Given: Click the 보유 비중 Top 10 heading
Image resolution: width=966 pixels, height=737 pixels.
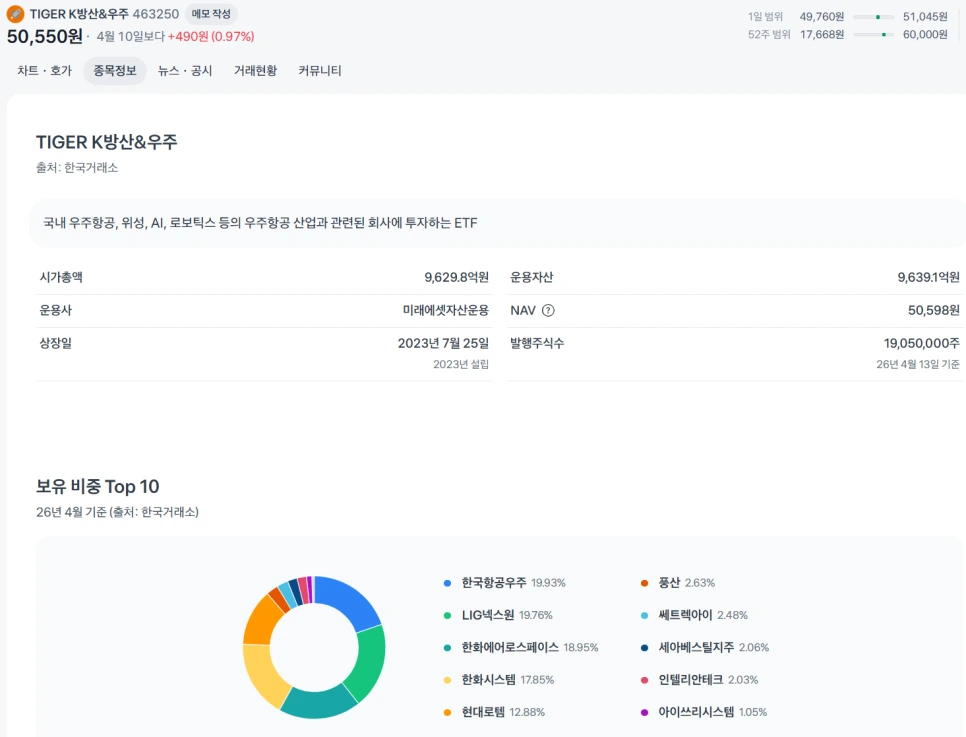Looking at the screenshot, I should (97, 487).
